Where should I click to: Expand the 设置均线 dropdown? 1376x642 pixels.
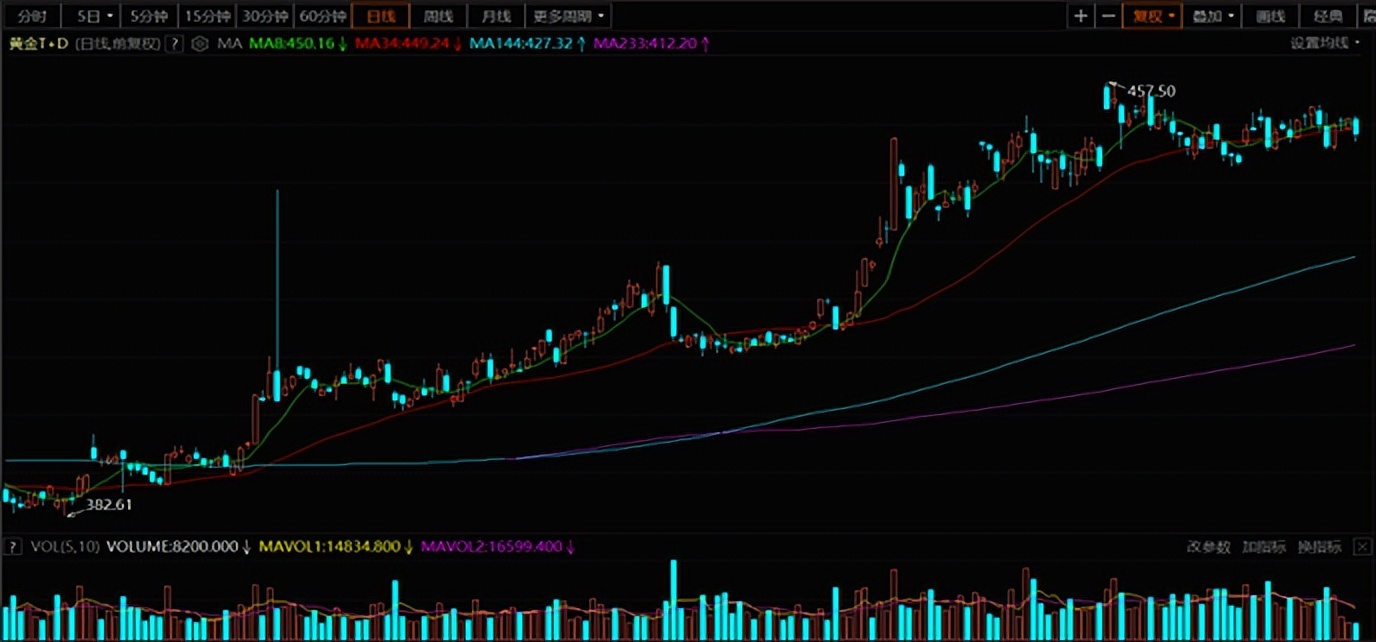coord(1324,43)
